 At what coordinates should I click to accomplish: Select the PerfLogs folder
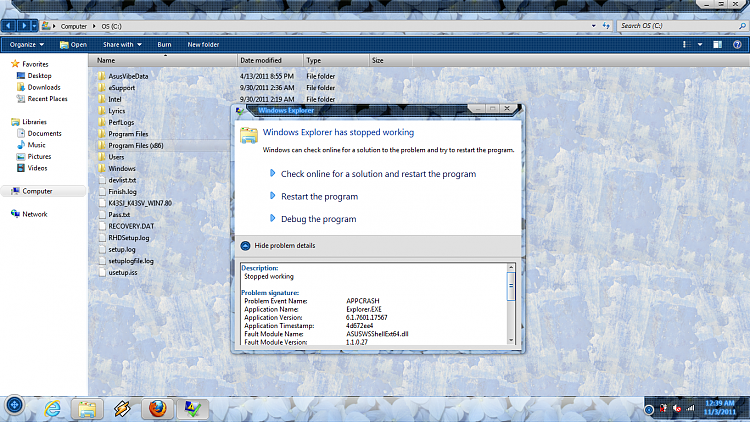click(x=116, y=122)
